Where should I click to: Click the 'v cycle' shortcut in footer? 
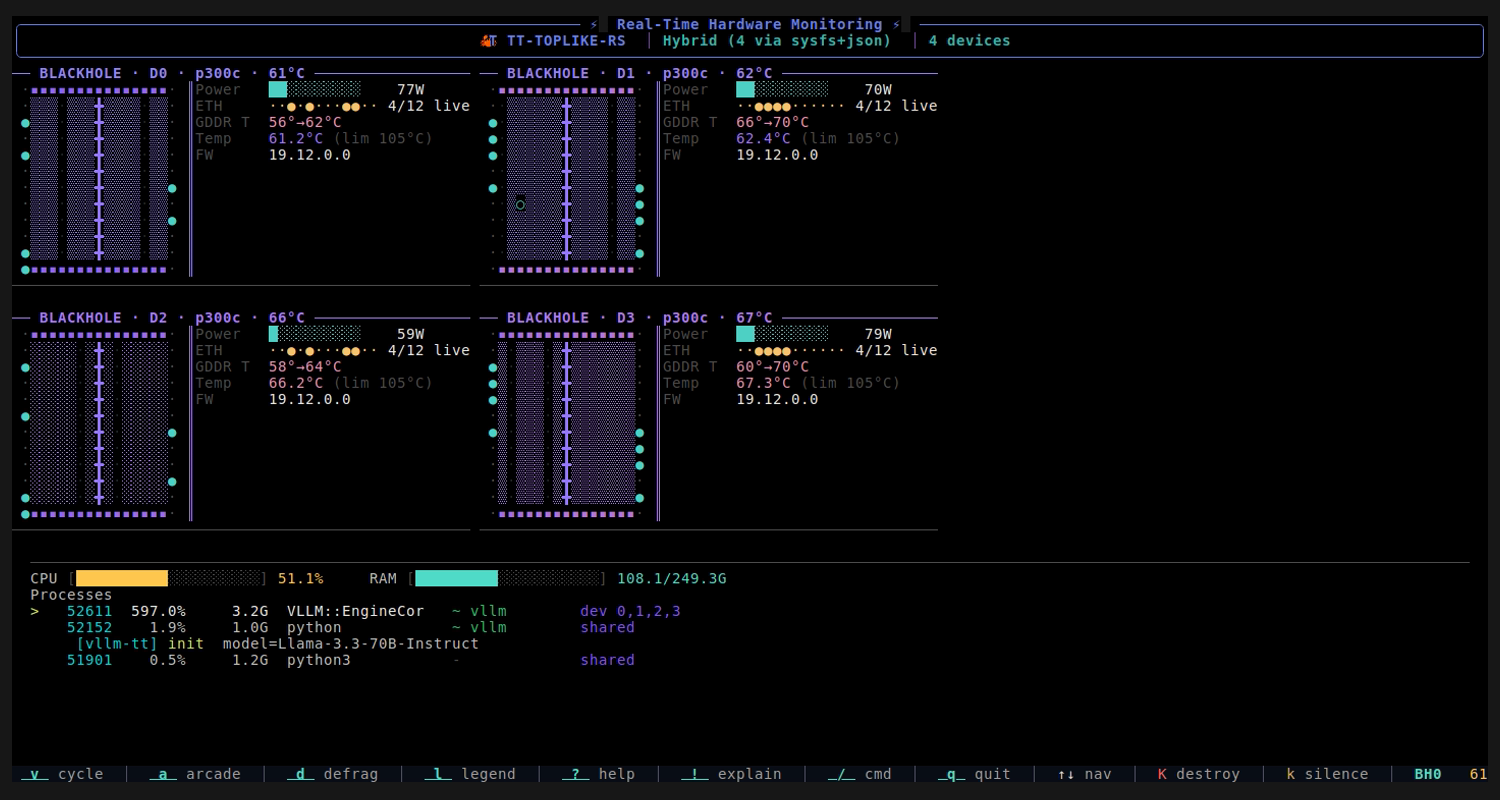[62, 774]
